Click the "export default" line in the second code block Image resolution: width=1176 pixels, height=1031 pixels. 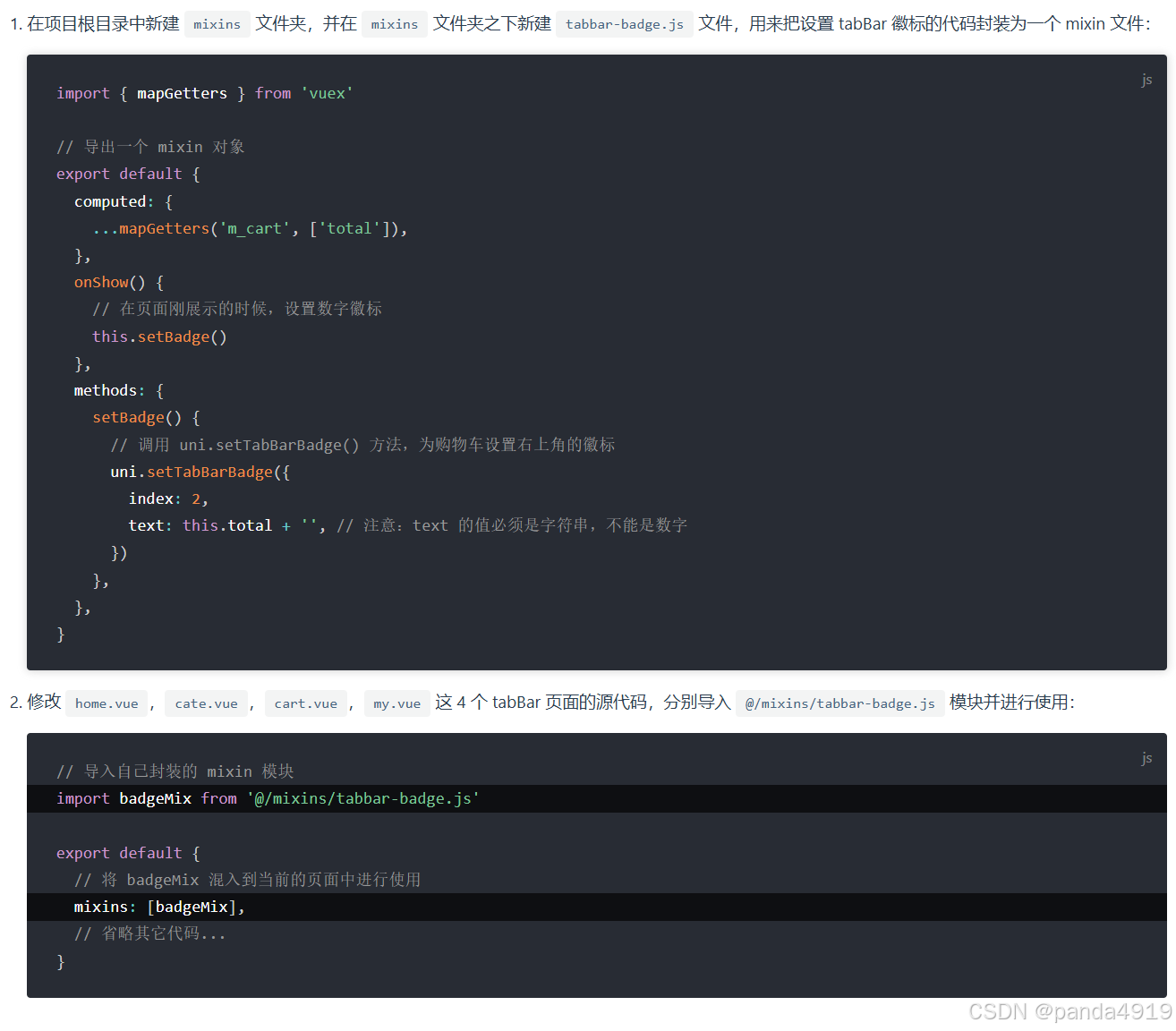(x=126, y=853)
